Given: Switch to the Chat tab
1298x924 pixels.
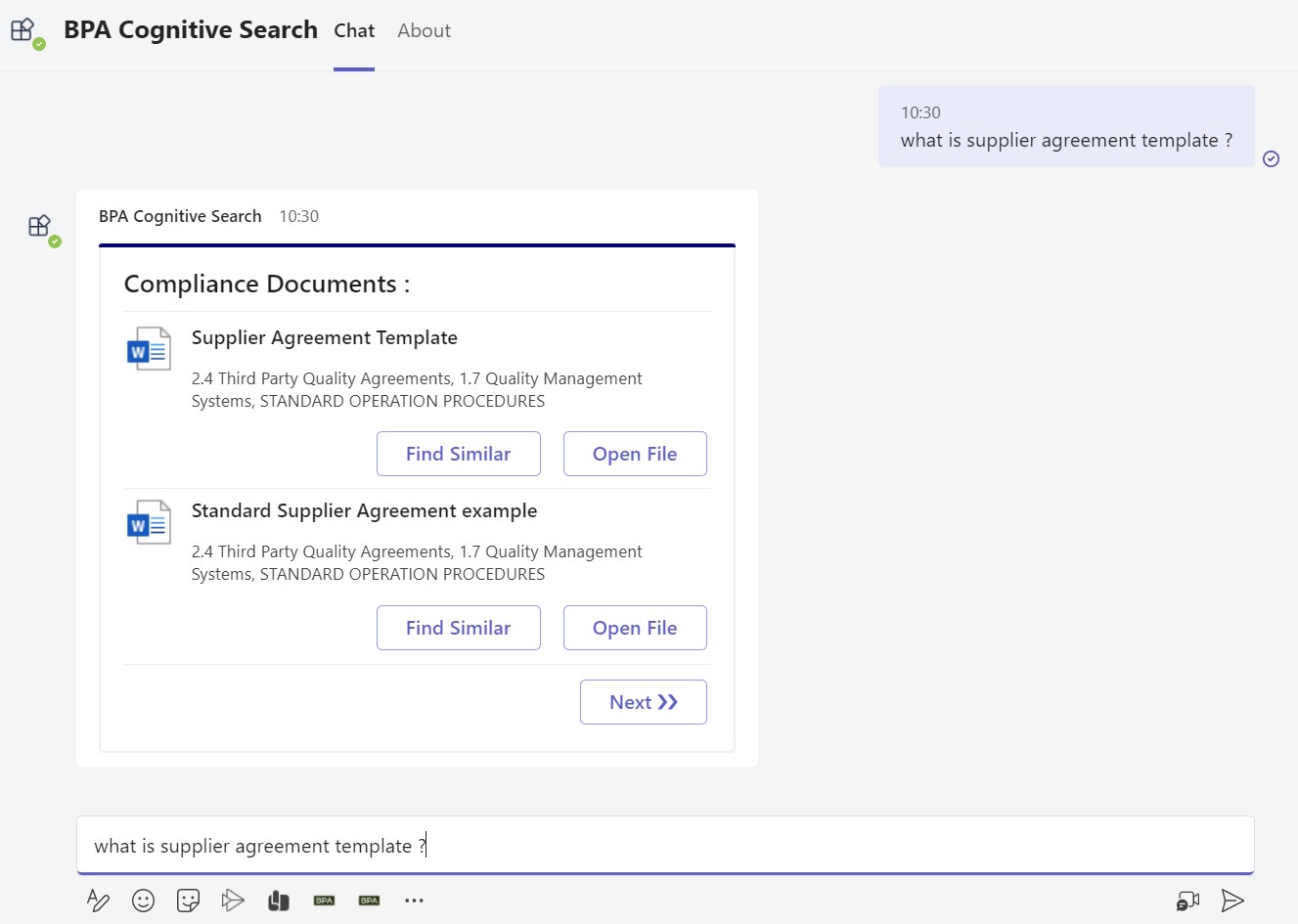Looking at the screenshot, I should point(354,31).
